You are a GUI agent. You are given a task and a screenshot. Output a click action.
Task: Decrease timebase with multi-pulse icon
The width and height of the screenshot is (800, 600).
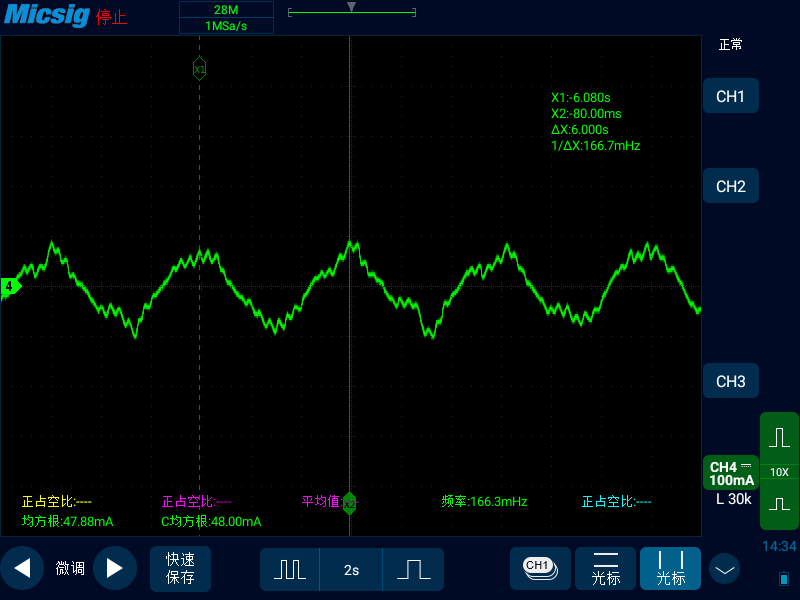point(290,569)
